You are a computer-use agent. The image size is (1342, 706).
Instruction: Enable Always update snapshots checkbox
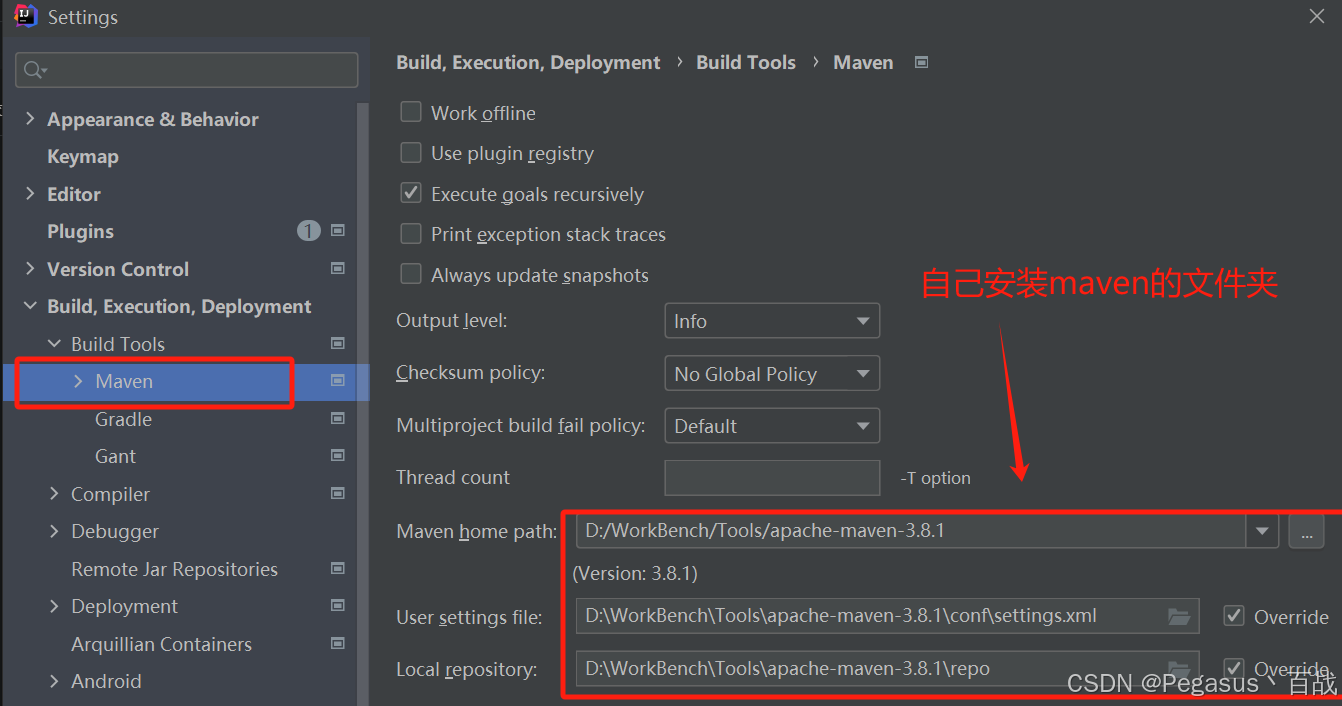point(410,274)
